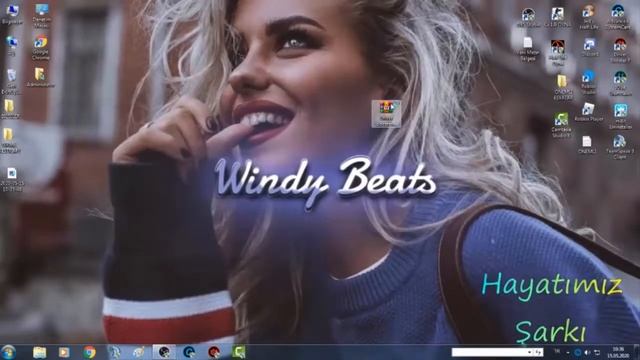Image resolution: width=640 pixels, height=360 pixels.
Task: Open the light-blue uninstaller shortcut icon
Action: click(620, 116)
